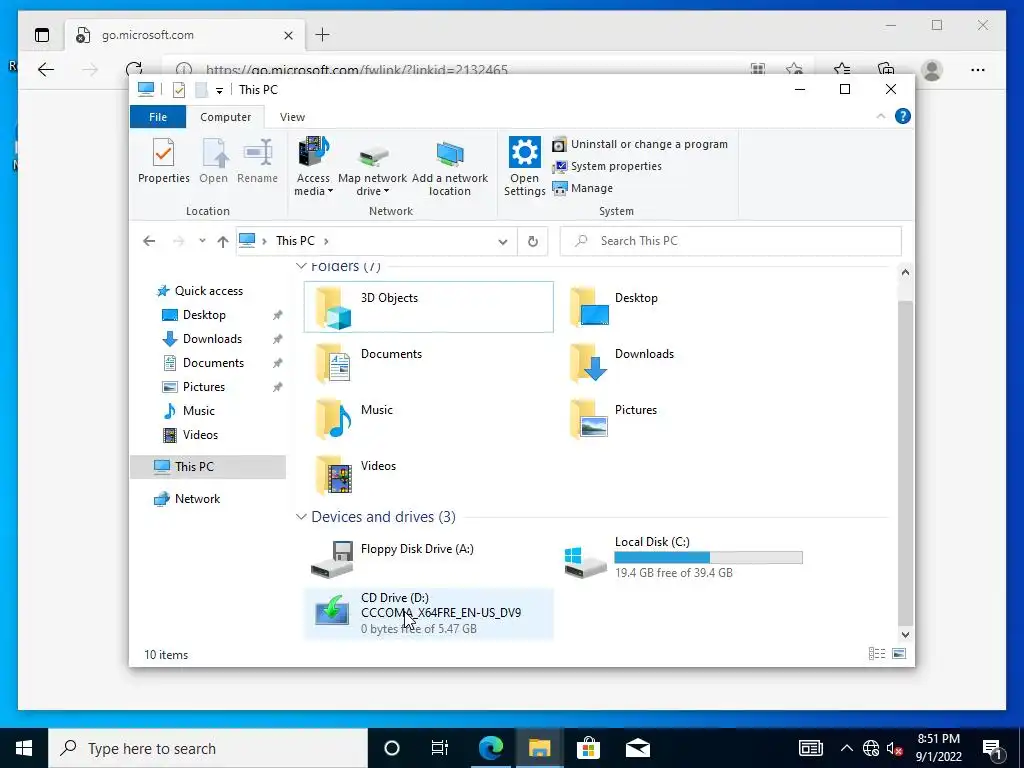
Task: Select Local Disk (C:)
Action: 683,558
